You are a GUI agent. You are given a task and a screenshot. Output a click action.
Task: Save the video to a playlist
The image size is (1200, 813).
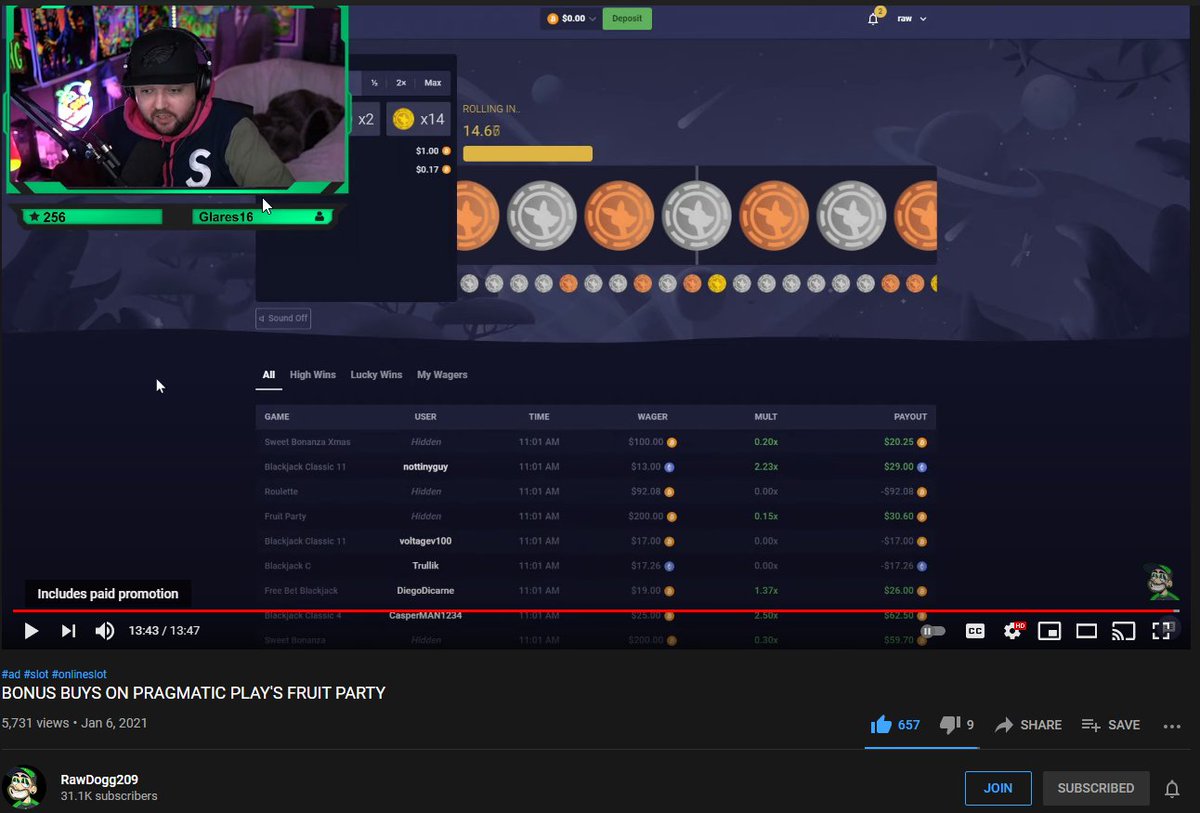pyautogui.click(x=1111, y=725)
